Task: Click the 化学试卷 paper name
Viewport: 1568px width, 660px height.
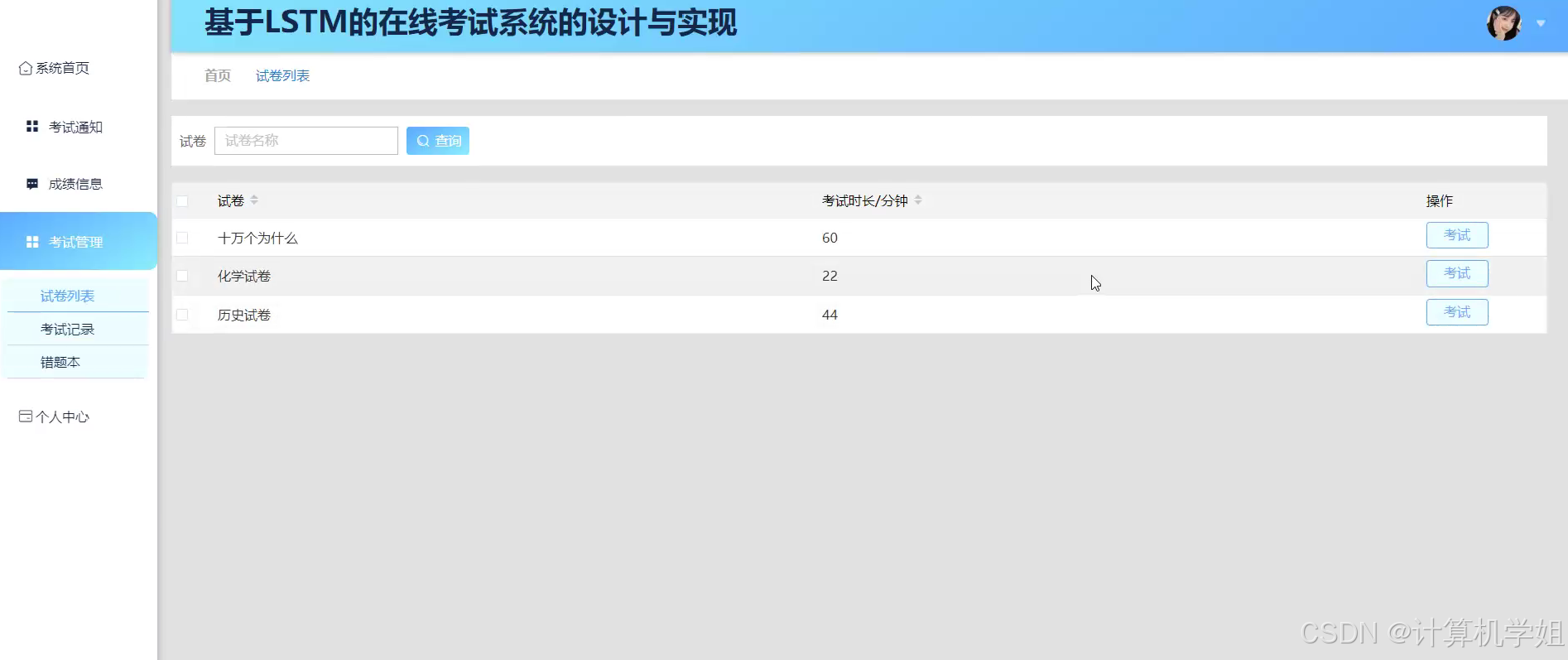Action: click(244, 277)
